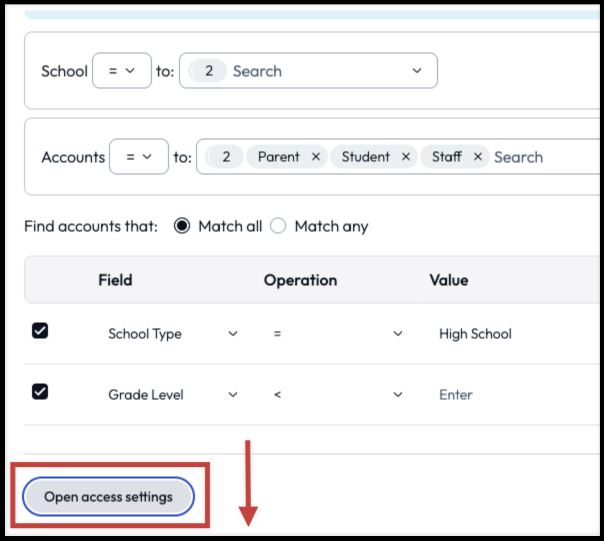This screenshot has height=541, width=604.
Task: Open the Accounts operator dropdown
Action: tap(139, 156)
